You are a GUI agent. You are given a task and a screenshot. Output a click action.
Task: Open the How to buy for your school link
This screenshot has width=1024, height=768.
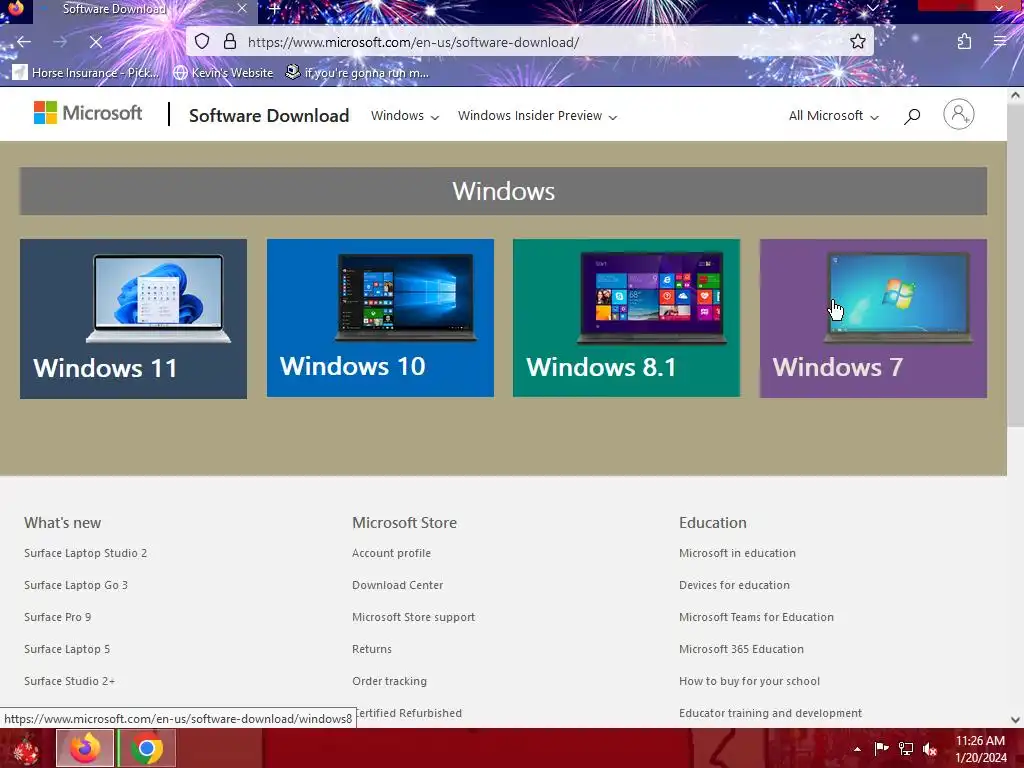[750, 681]
